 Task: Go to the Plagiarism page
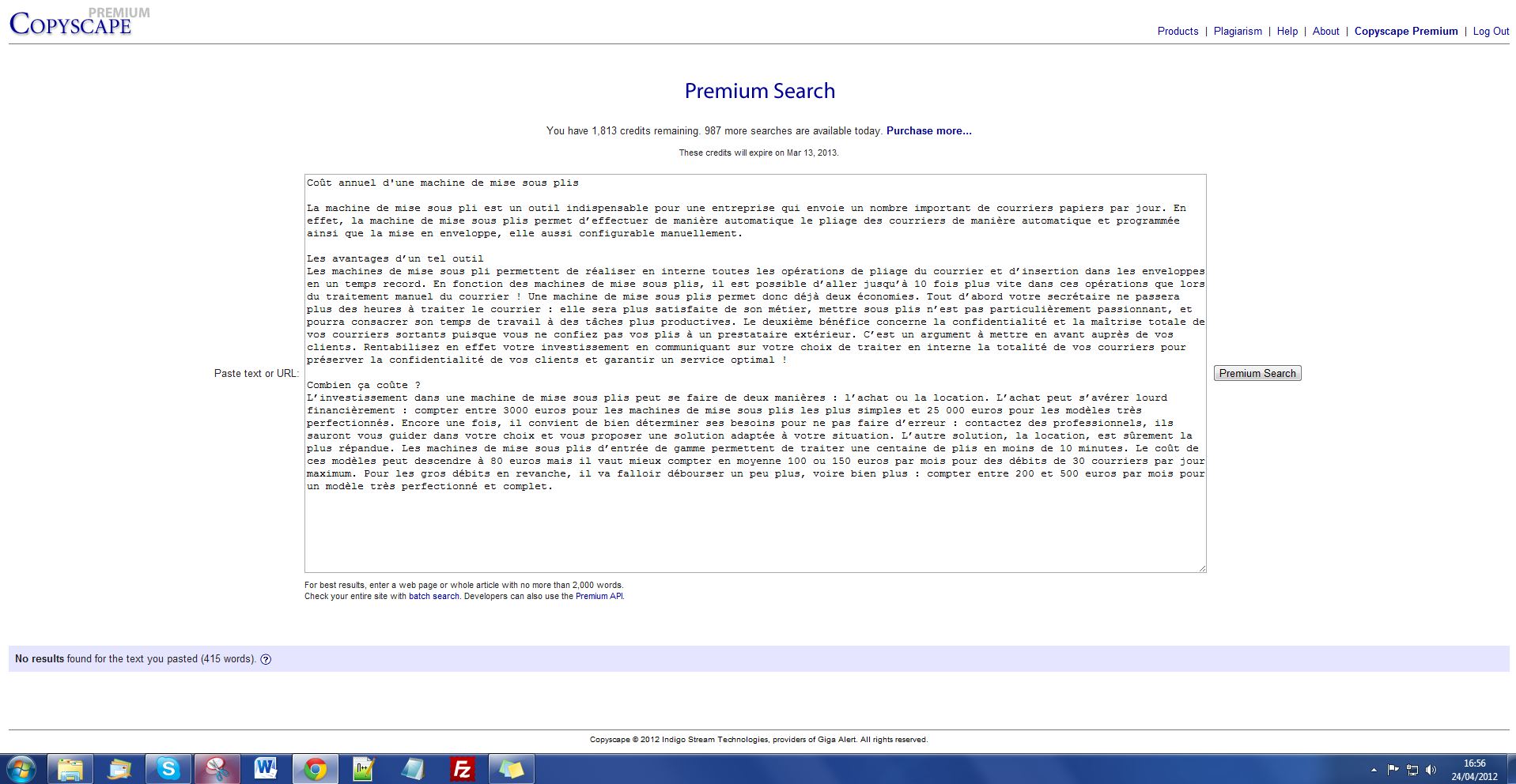point(1238,32)
